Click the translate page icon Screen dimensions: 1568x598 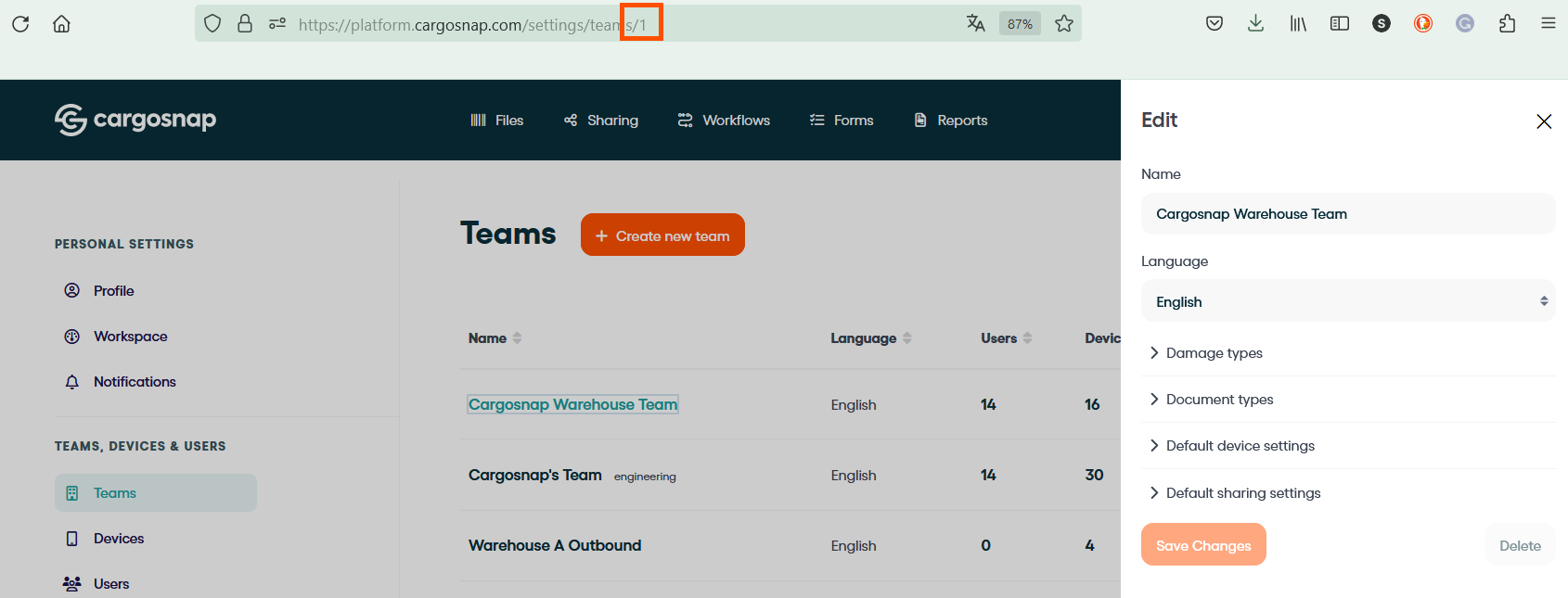pos(976,24)
